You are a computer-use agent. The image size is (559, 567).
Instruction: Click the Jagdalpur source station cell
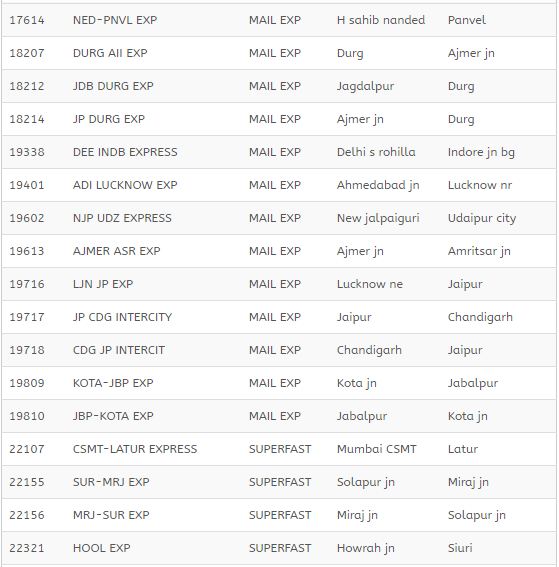365,86
